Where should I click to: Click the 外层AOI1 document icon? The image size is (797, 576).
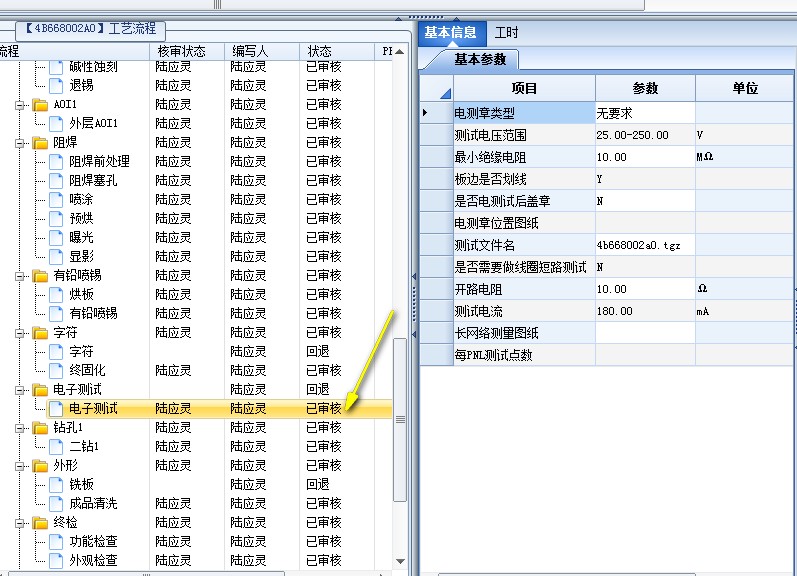[56, 124]
